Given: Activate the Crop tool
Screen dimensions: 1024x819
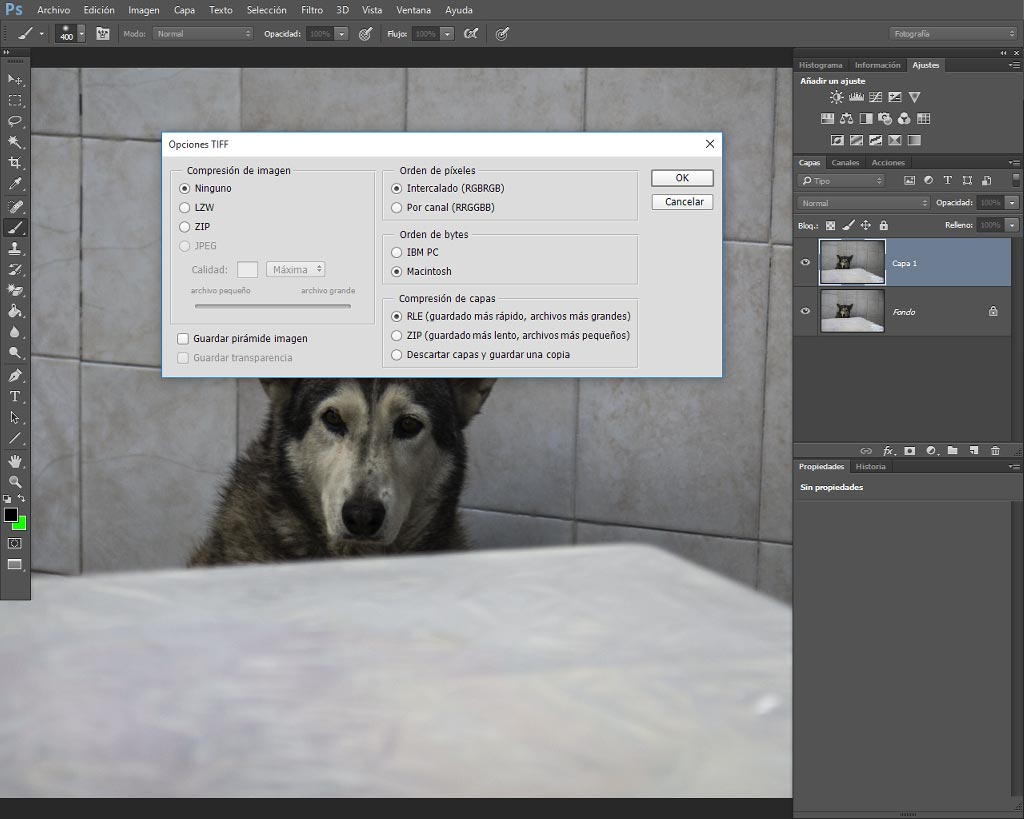Looking at the screenshot, I should [14, 163].
